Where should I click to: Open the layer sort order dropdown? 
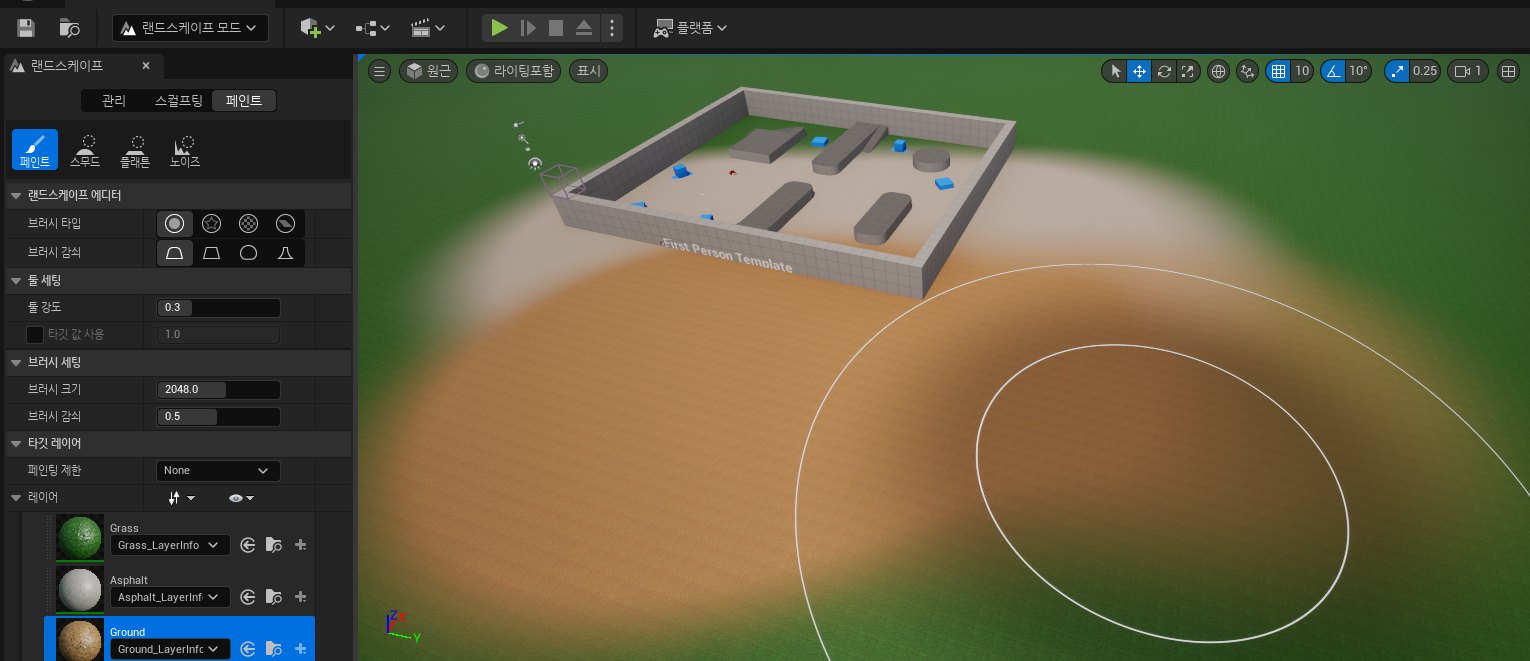click(x=181, y=497)
